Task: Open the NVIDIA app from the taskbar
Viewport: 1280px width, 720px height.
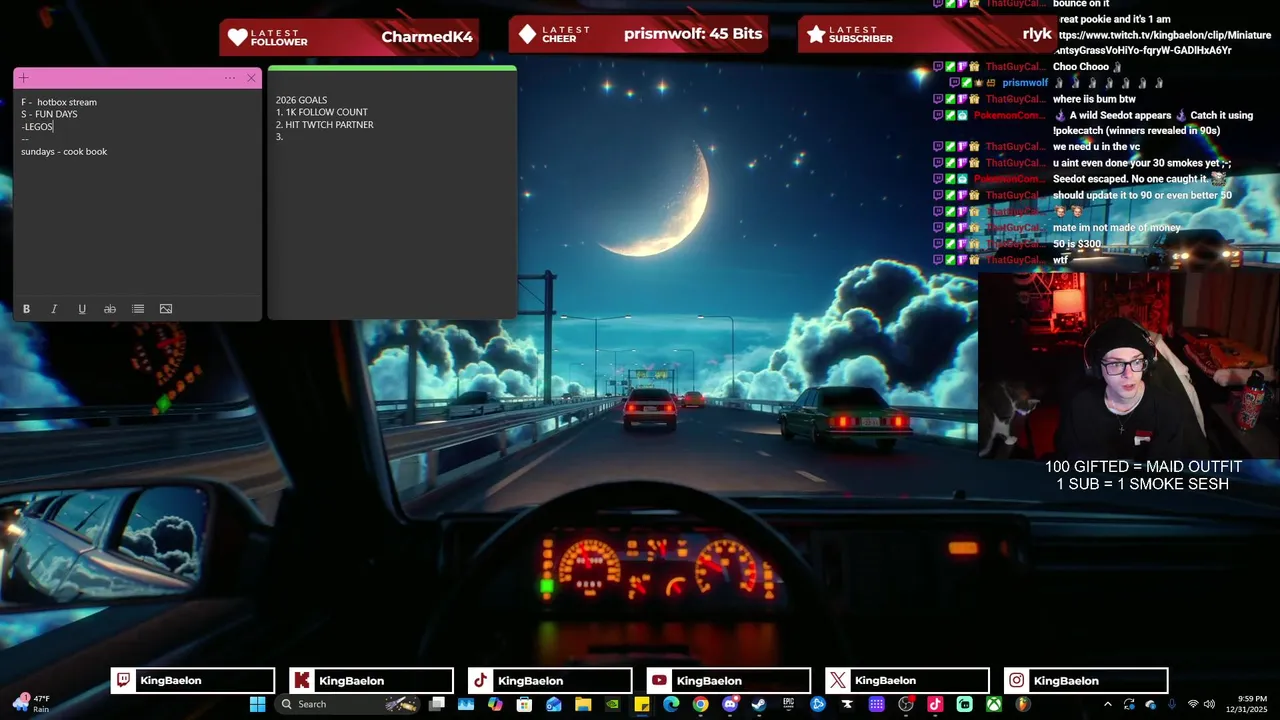Action: point(612,704)
